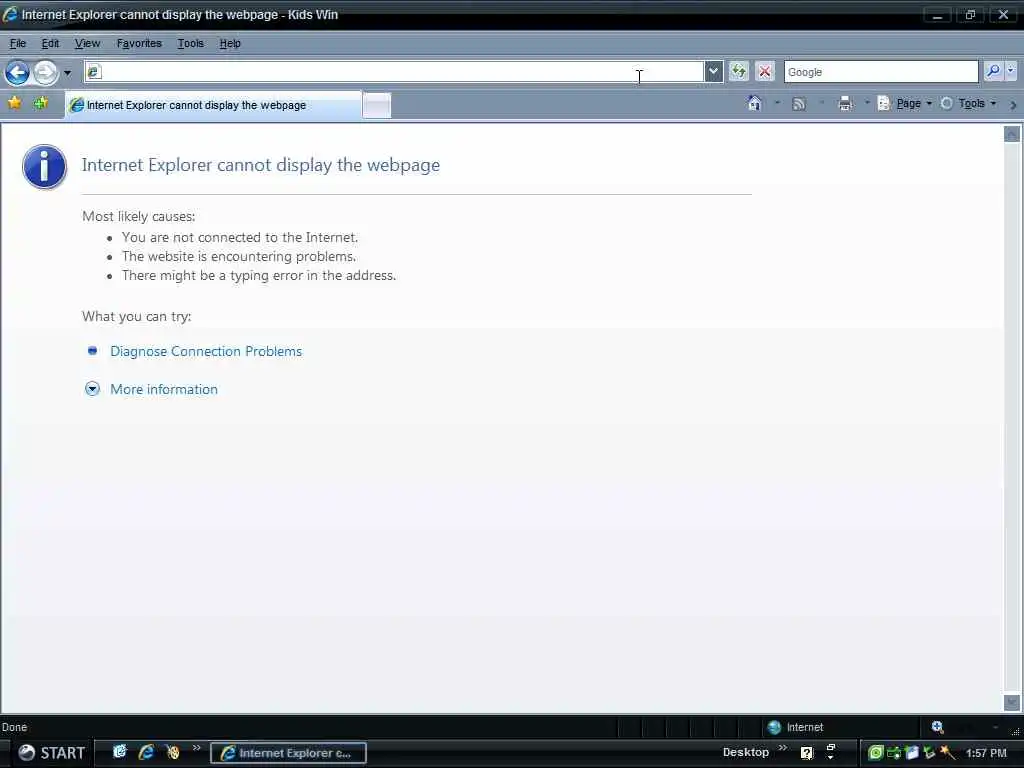Click Diagnose Connection Problems link
This screenshot has width=1024, height=768.
206,351
